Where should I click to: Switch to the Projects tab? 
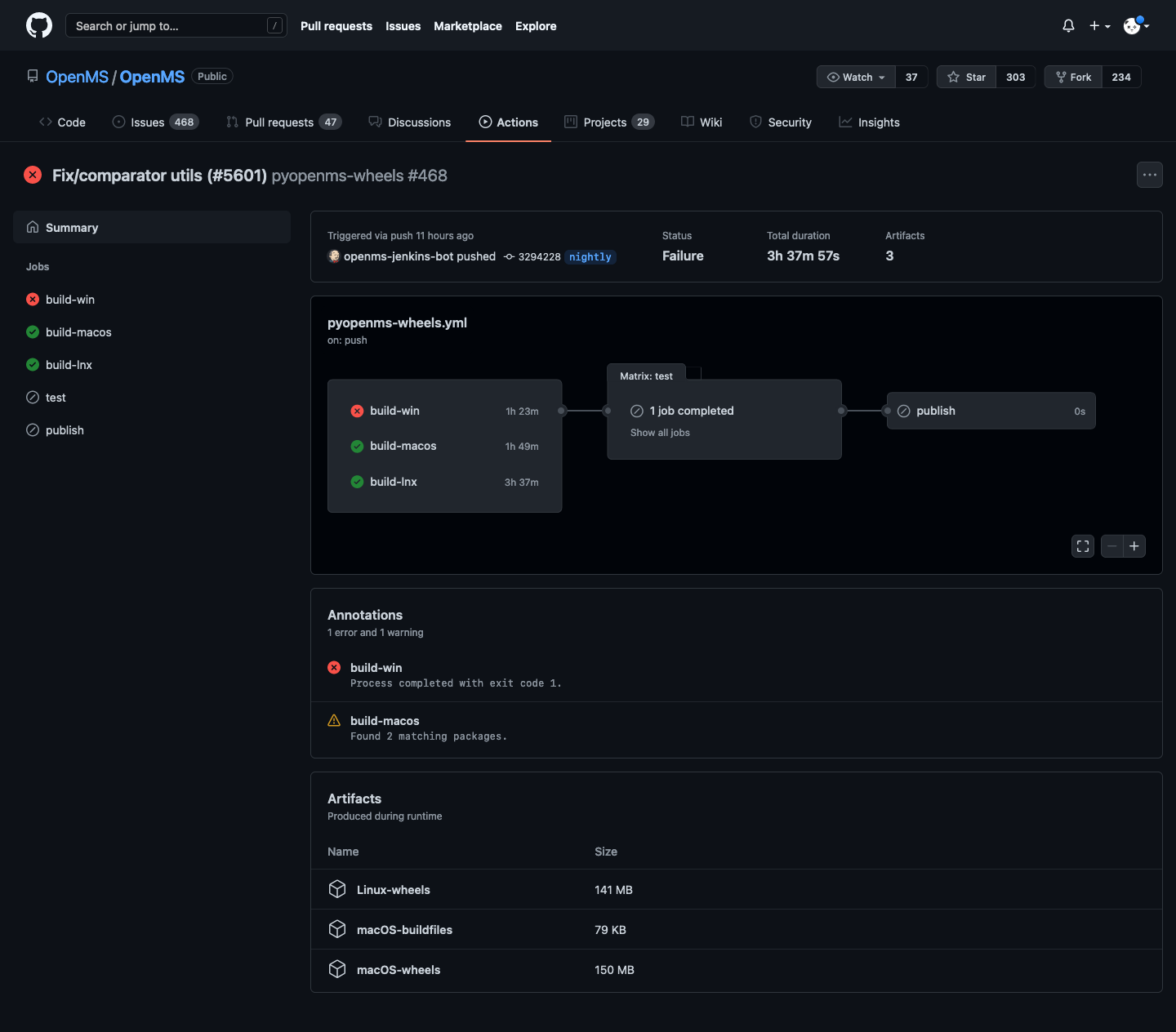(x=609, y=122)
